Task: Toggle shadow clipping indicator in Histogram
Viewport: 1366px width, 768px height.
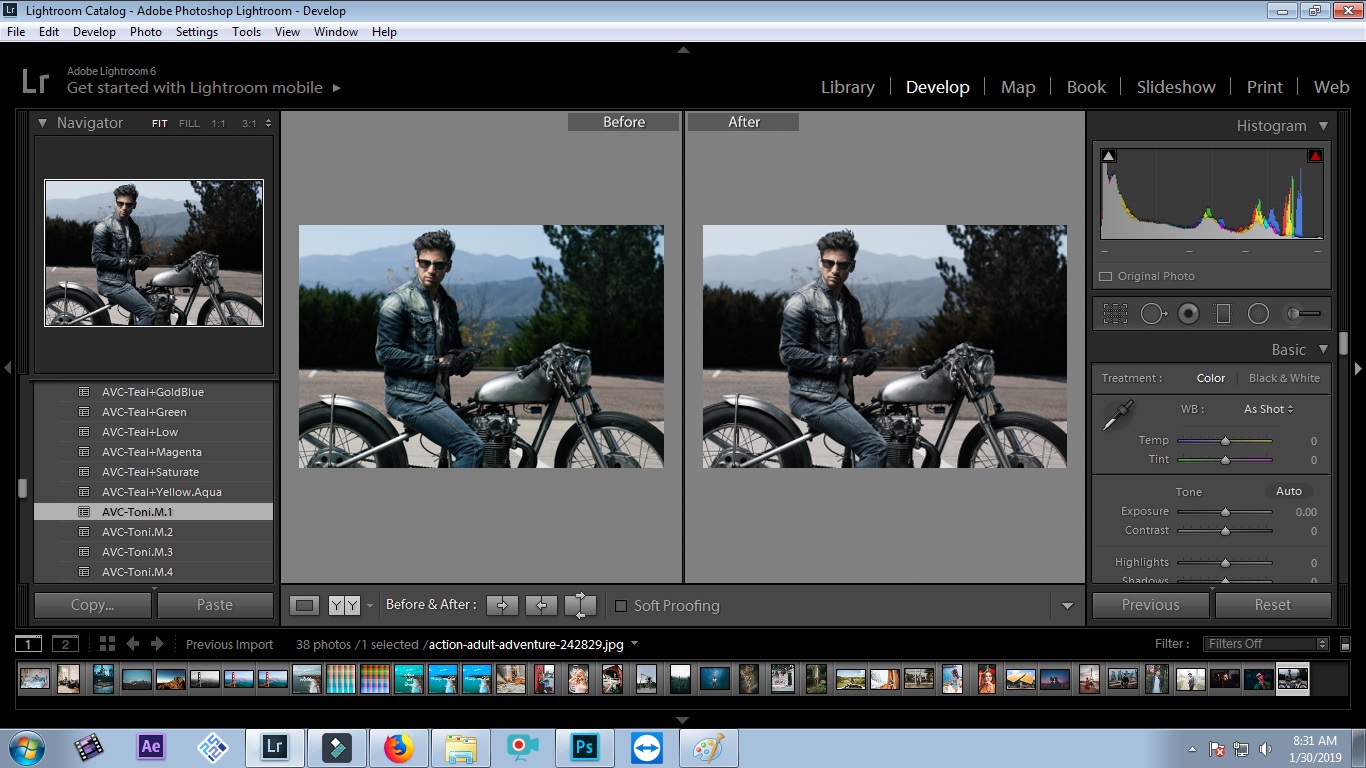Action: (1108, 156)
